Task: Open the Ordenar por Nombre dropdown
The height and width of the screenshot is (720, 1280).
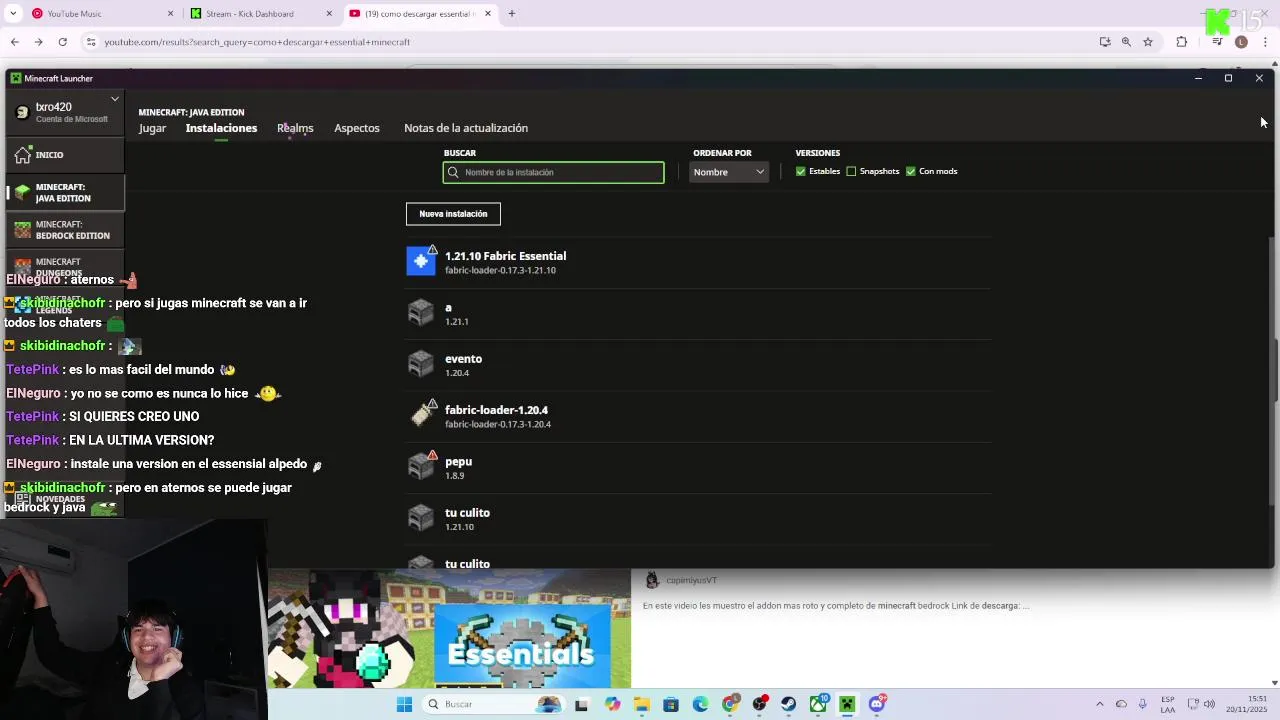Action: [729, 172]
